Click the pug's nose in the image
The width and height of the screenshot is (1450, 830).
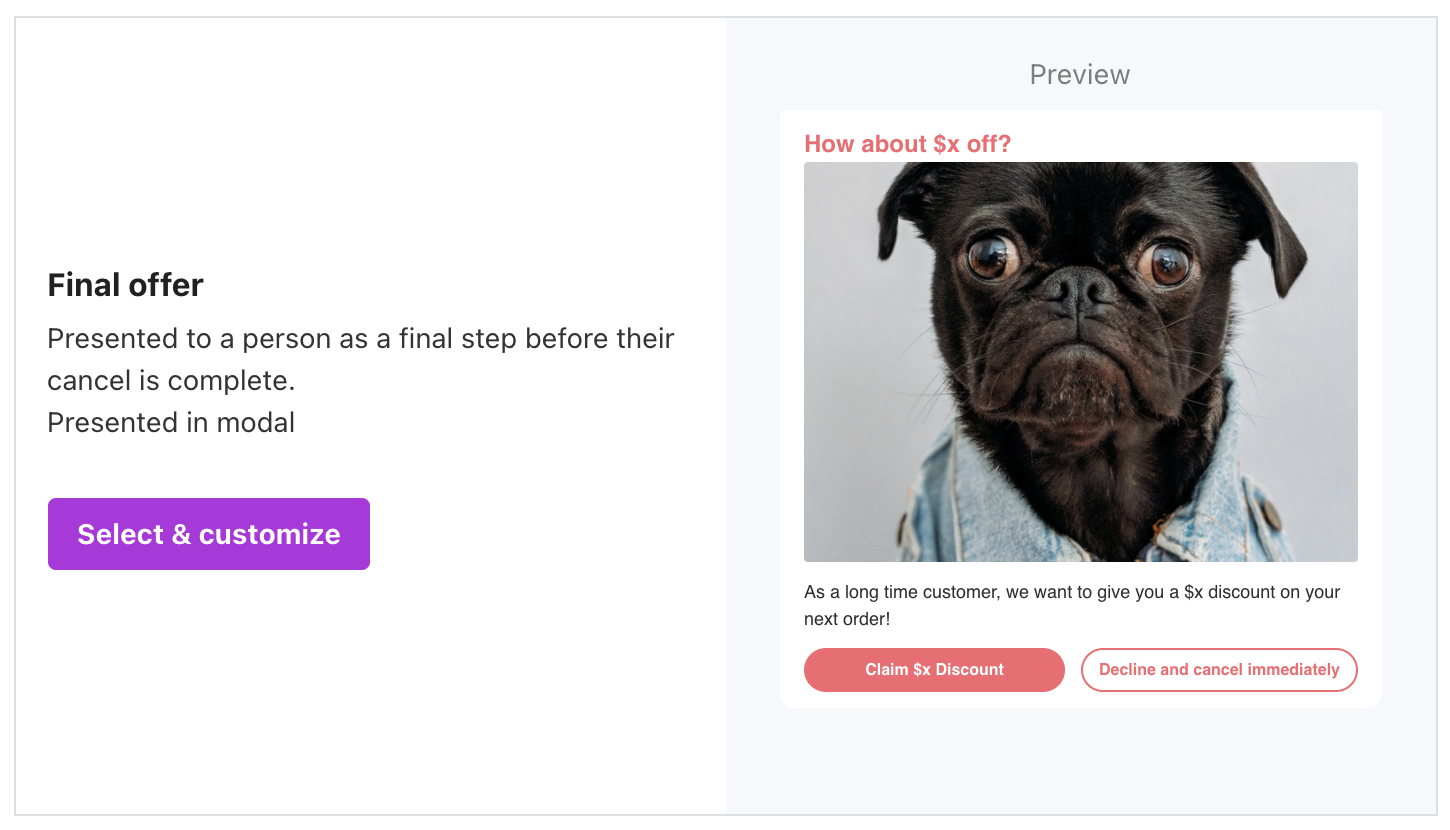pyautogui.click(x=1078, y=290)
